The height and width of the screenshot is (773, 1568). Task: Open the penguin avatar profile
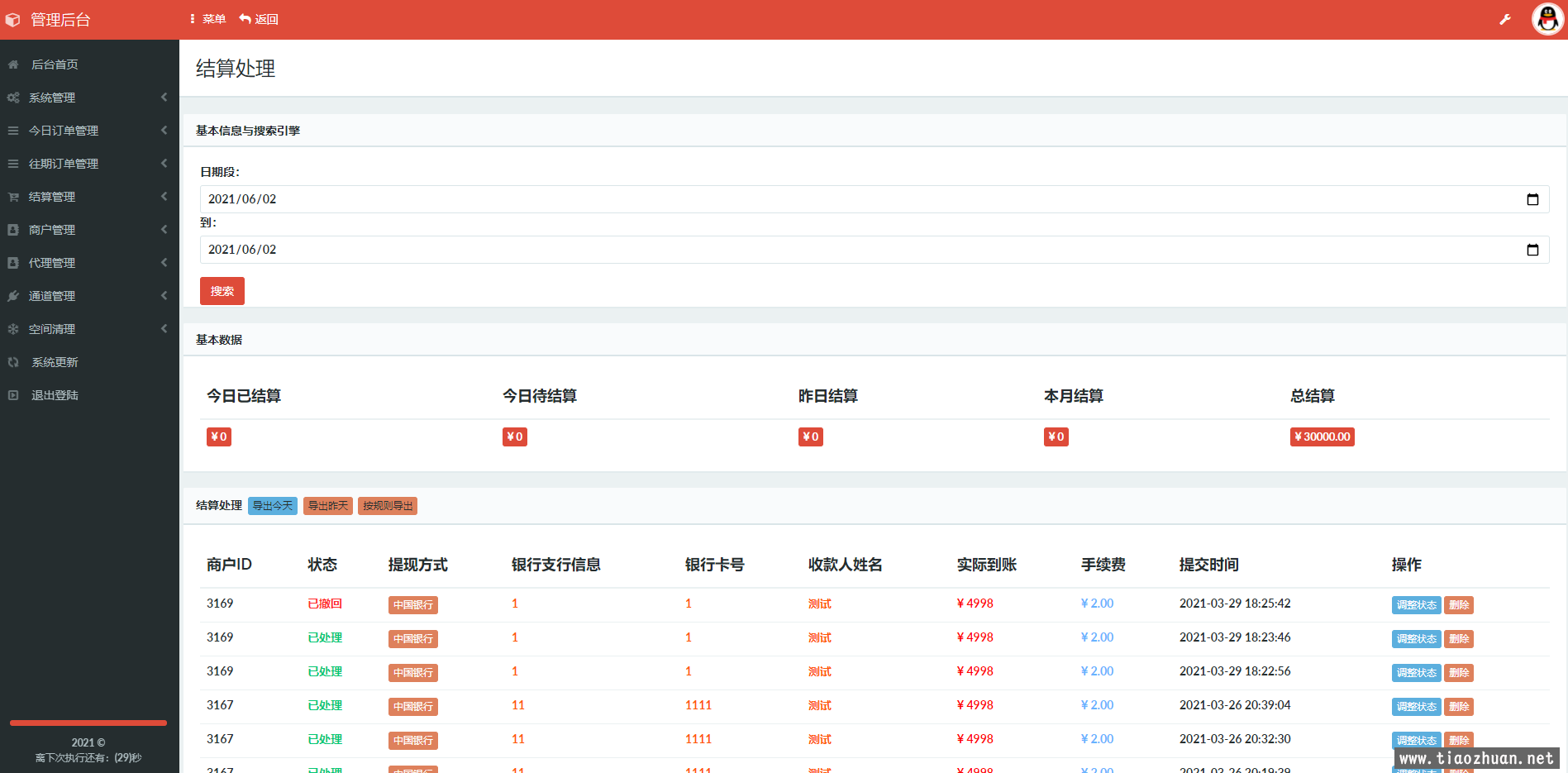point(1547,19)
